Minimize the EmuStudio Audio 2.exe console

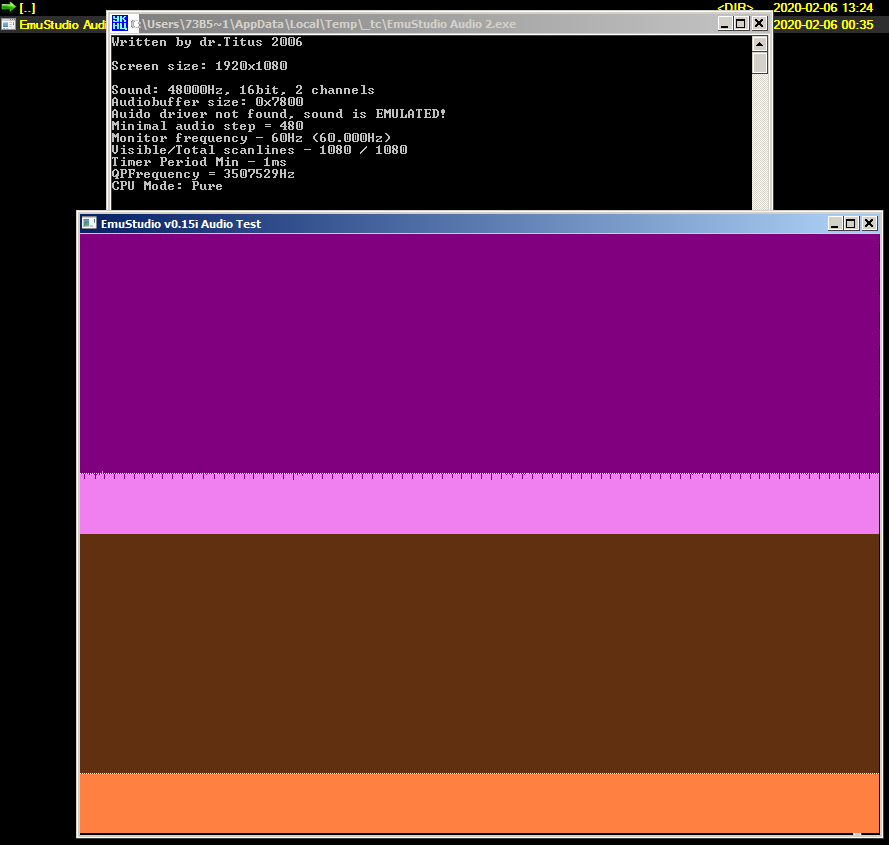pos(724,23)
